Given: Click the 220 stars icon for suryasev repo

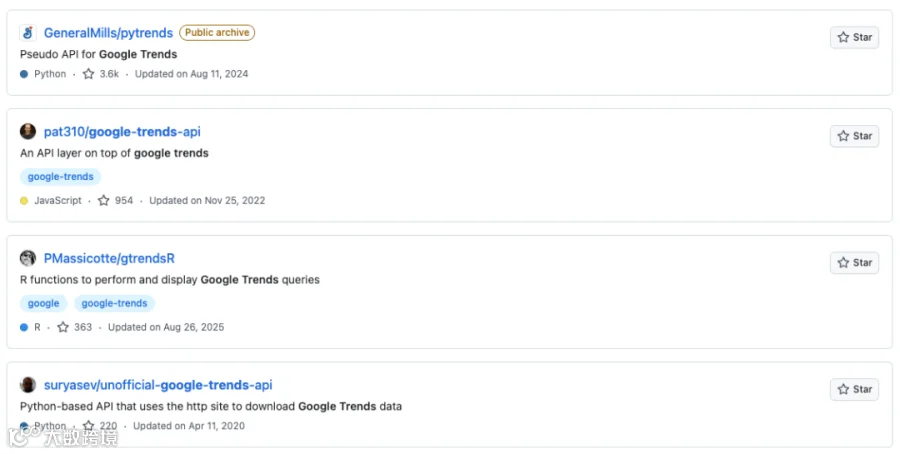Looking at the screenshot, I should 88,426.
